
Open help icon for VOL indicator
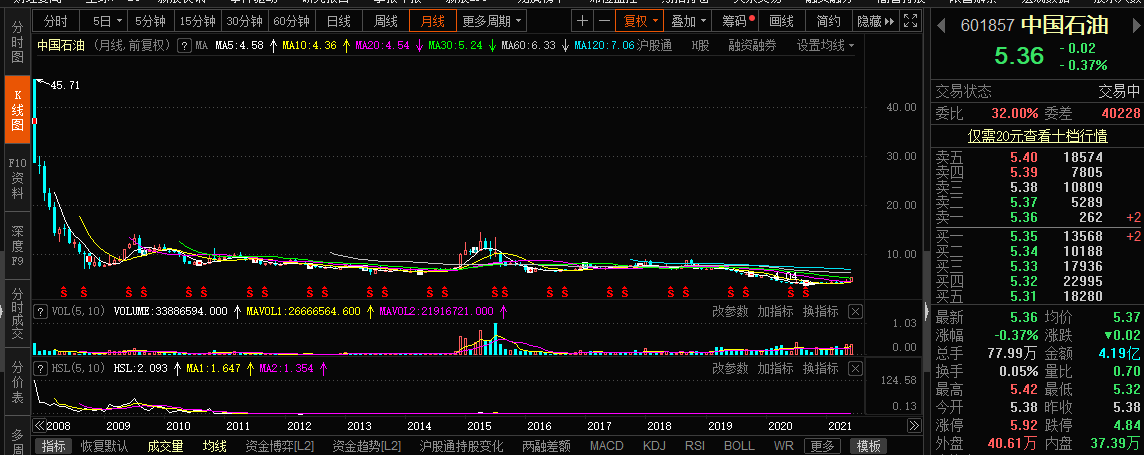[x=40, y=312]
